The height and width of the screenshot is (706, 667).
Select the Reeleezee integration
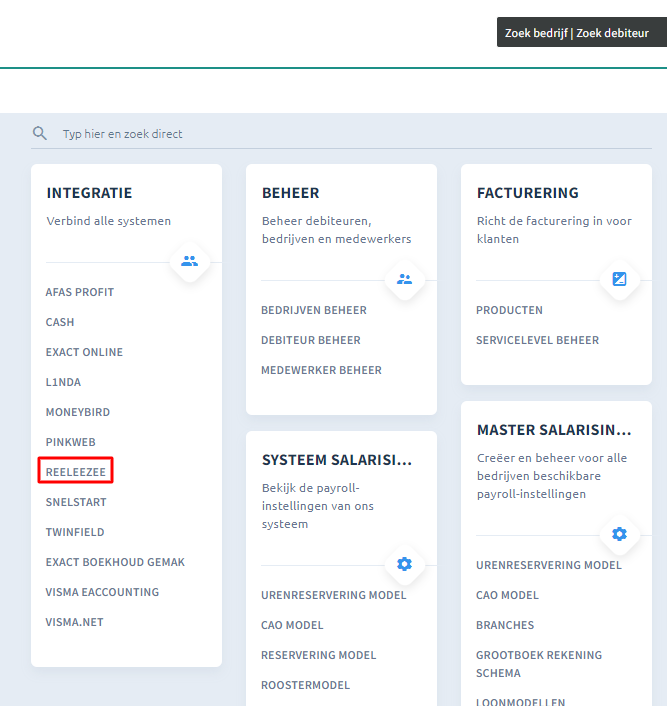[76, 472]
